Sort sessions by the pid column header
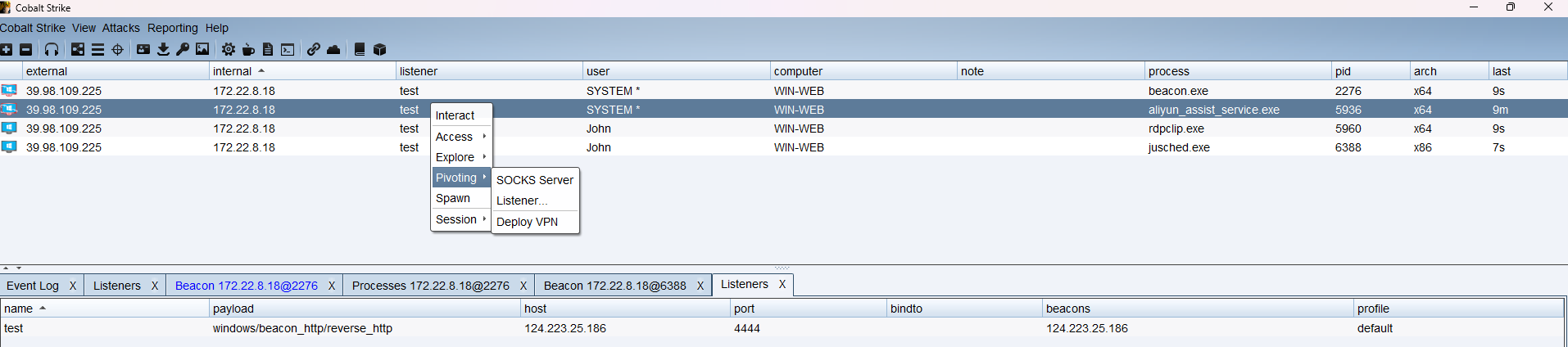1568x347 pixels. 1344,71
